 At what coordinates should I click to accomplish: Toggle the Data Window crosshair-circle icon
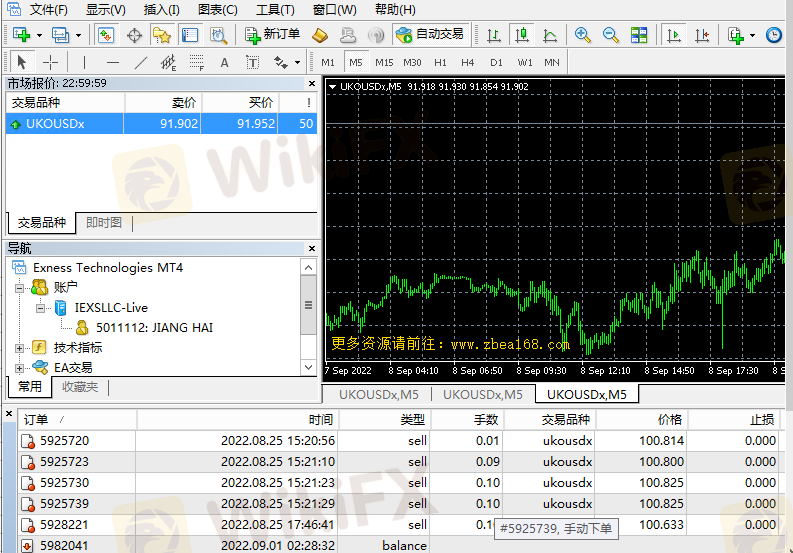pyautogui.click(x=134, y=35)
